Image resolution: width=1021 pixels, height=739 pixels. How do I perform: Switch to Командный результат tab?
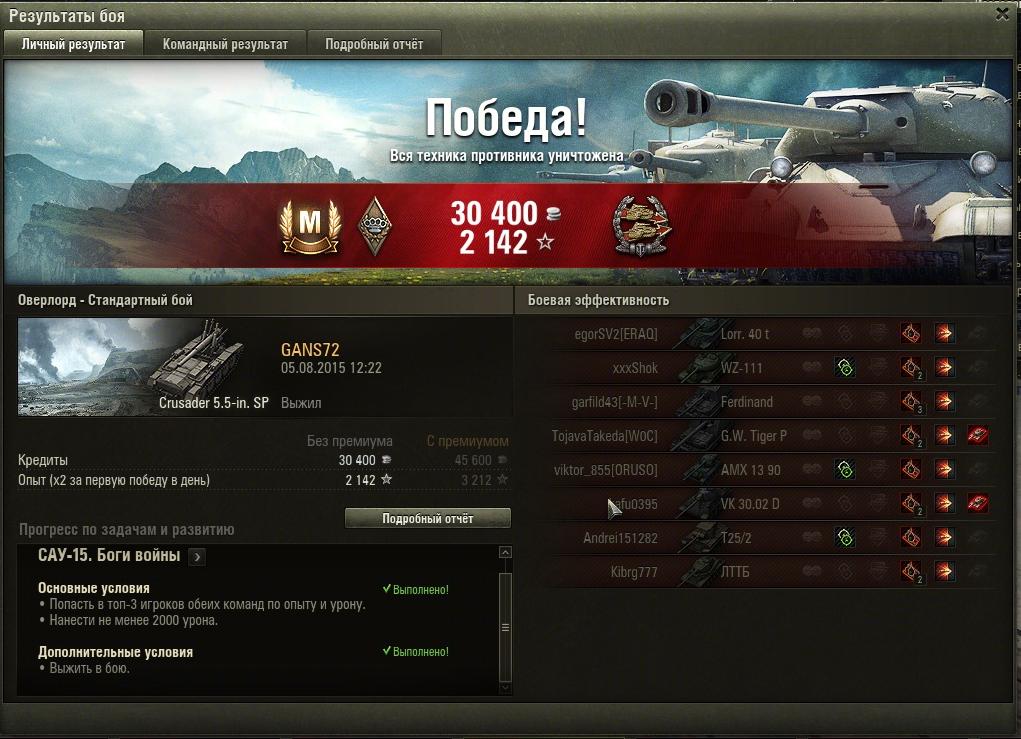tap(225, 44)
